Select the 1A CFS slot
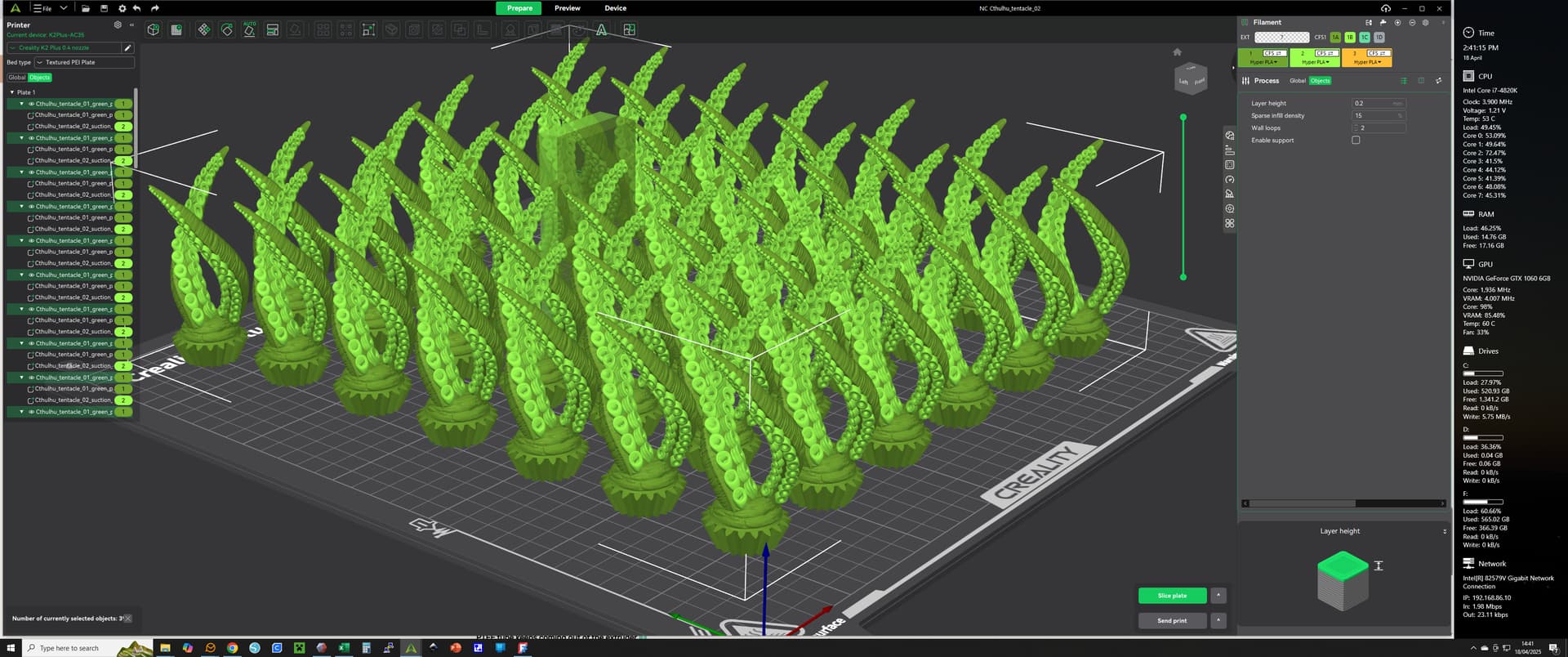 point(1335,37)
